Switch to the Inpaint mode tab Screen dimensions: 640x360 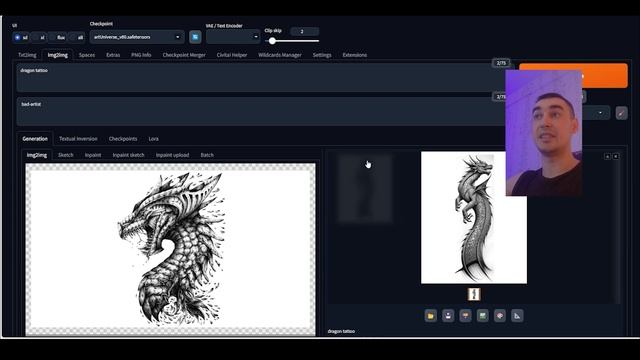(93, 155)
